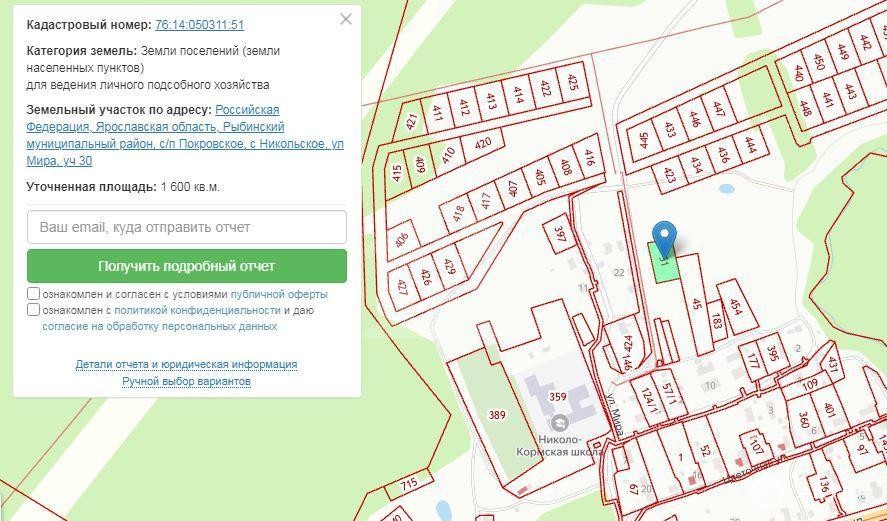Screen dimensions: 887x521
Task: Select parcel 177 on the map
Action: [751, 361]
